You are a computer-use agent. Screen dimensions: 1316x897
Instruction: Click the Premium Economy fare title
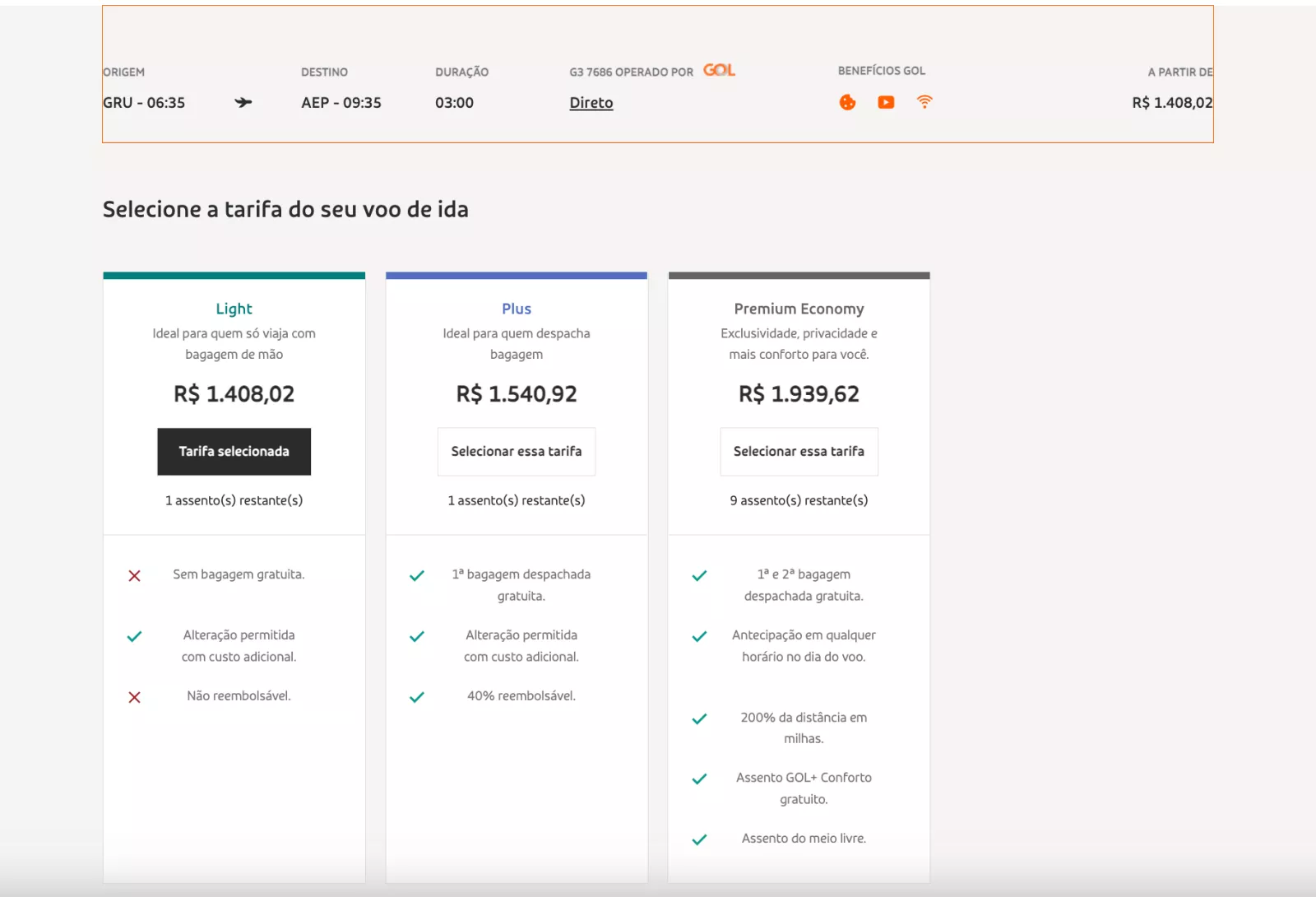799,309
